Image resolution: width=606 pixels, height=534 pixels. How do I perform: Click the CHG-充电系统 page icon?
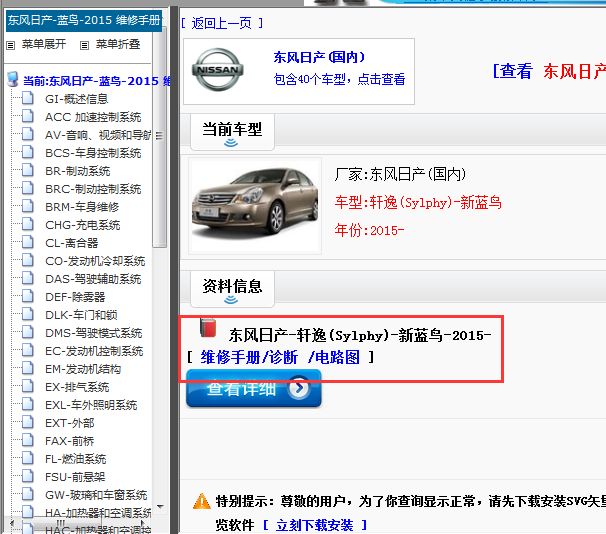27,224
